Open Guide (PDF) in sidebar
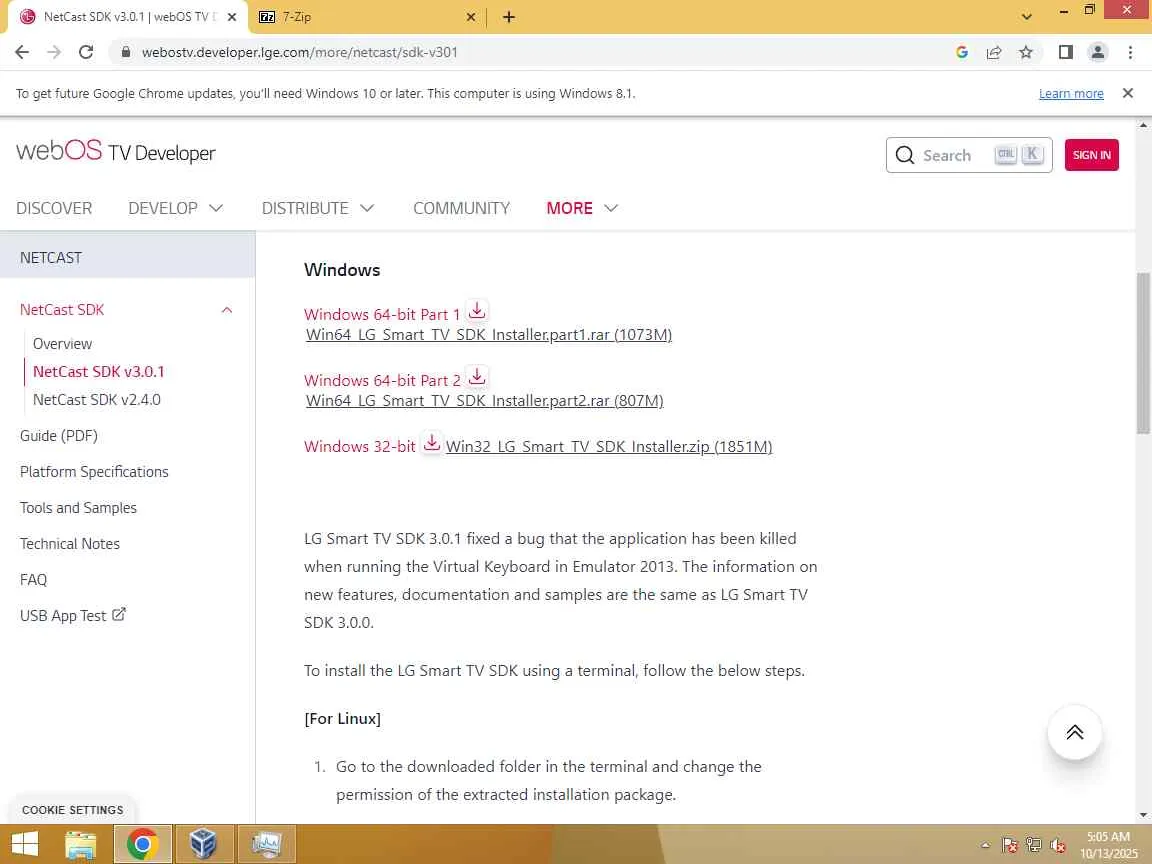The image size is (1152, 864). click(59, 436)
